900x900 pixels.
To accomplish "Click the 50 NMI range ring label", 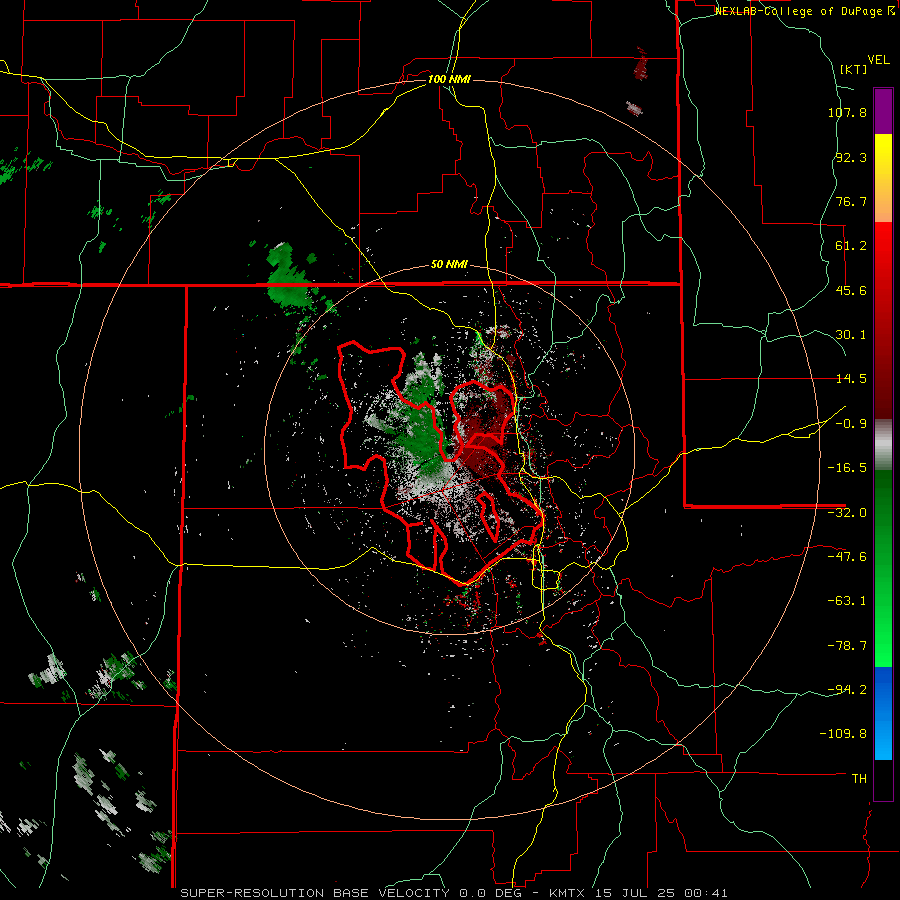I will tap(449, 264).
